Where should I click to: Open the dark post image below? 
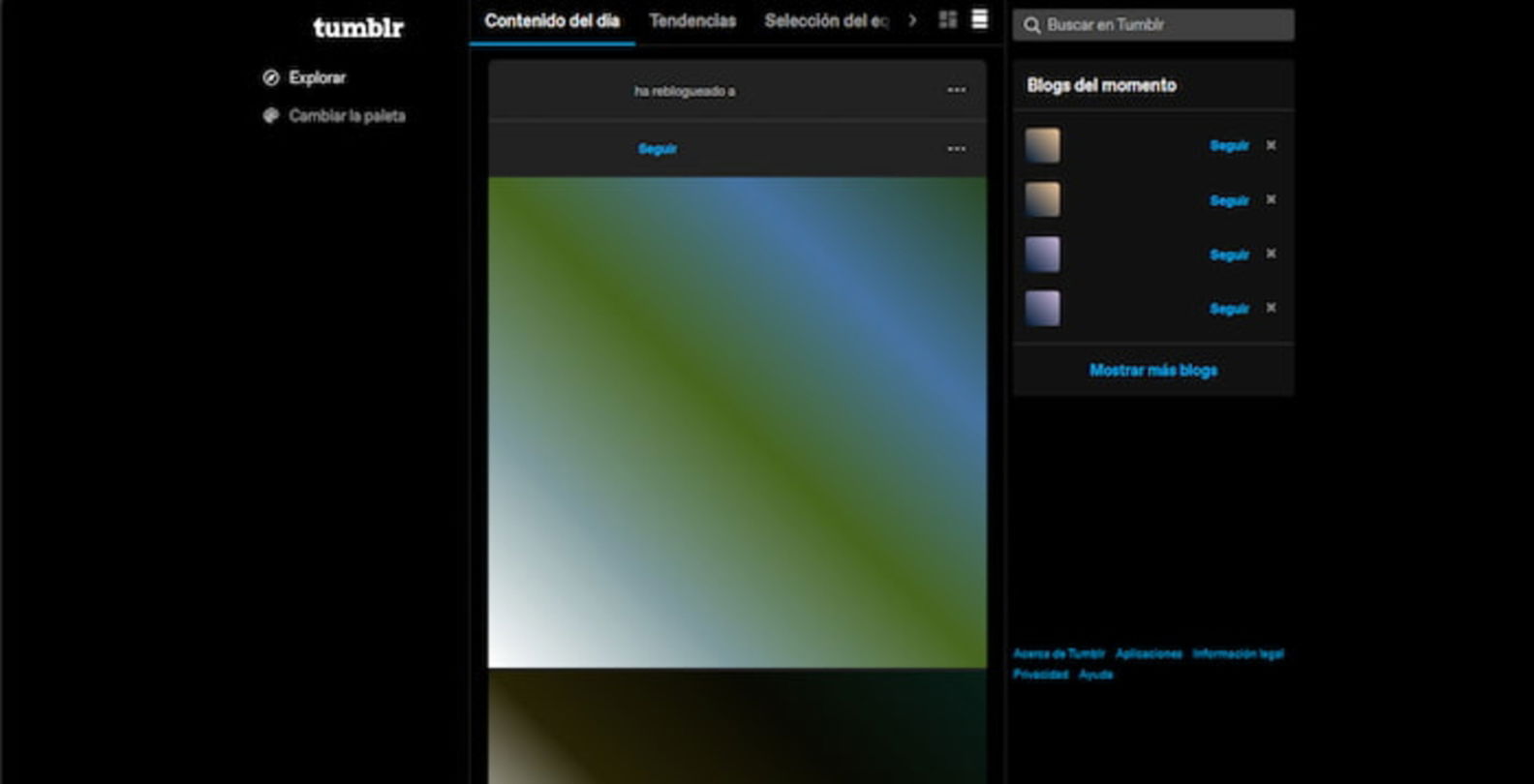coord(737,726)
